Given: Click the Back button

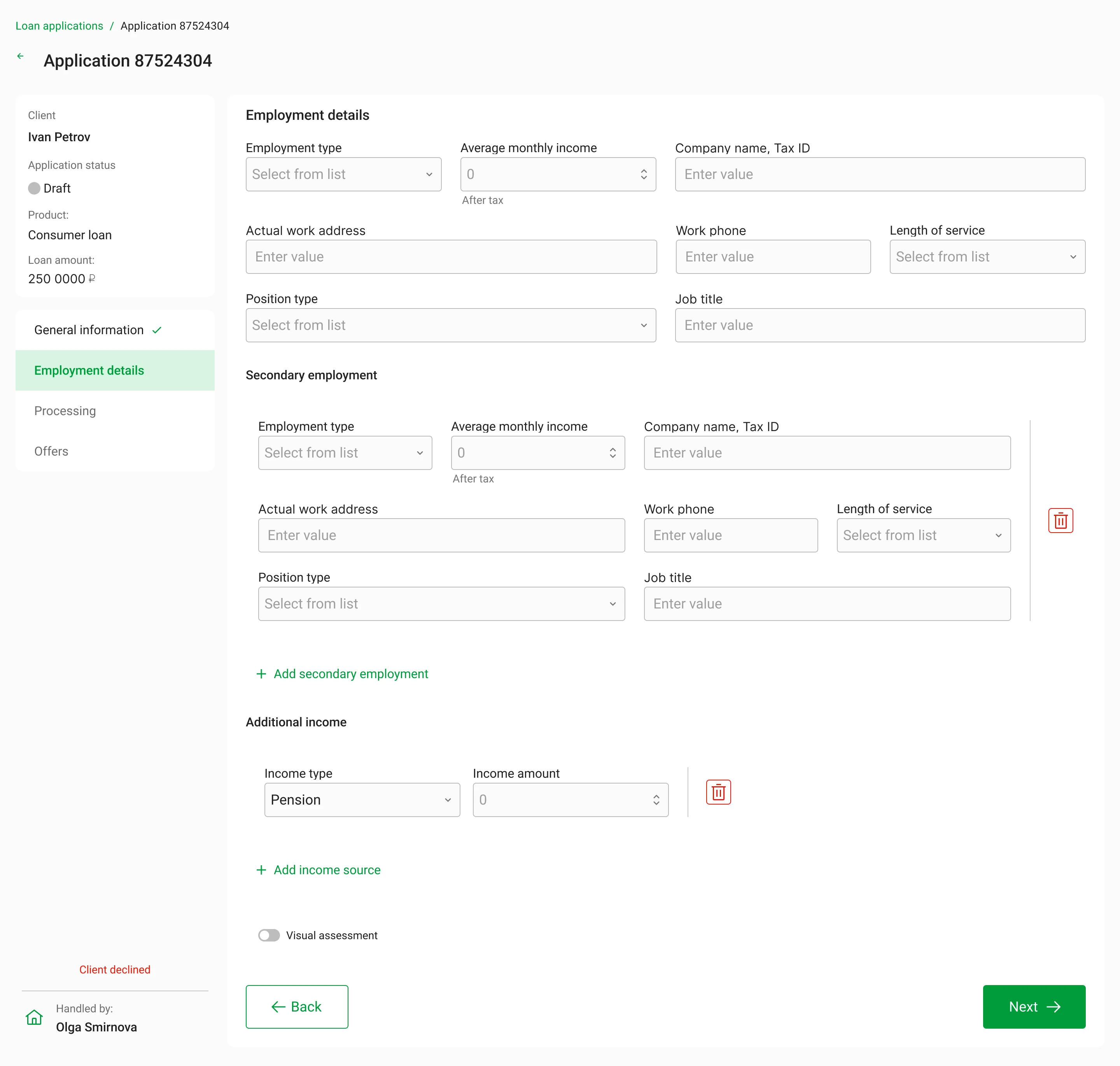Looking at the screenshot, I should pyautogui.click(x=297, y=1007).
